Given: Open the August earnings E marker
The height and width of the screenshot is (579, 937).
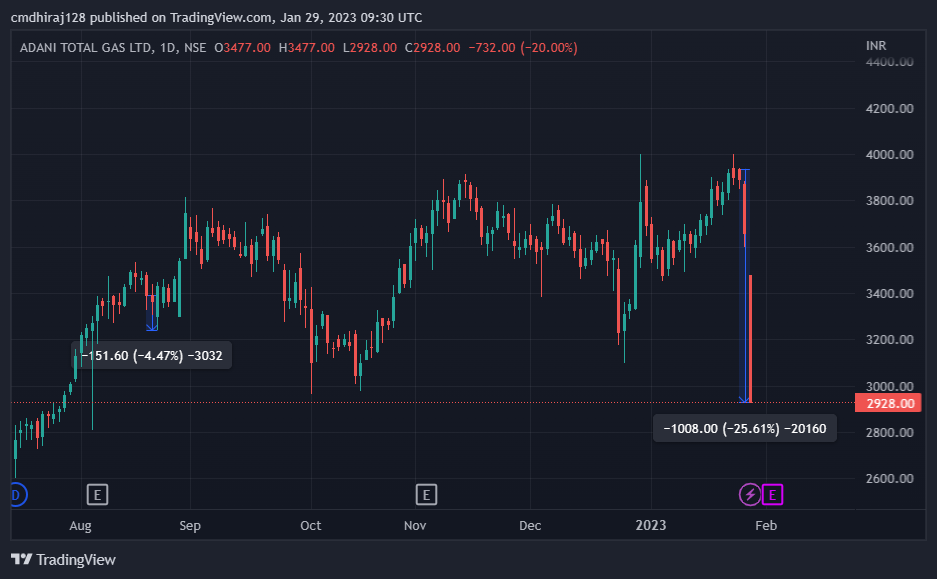Looking at the screenshot, I should coord(97,495).
